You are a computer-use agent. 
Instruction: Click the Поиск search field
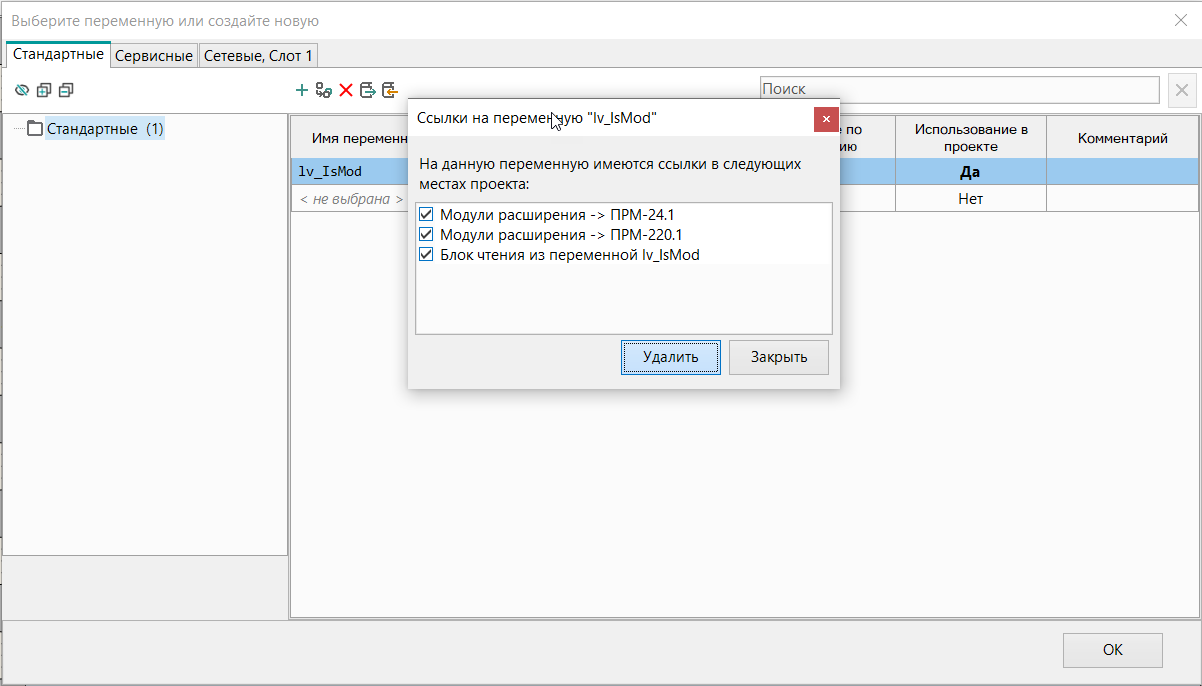point(959,90)
